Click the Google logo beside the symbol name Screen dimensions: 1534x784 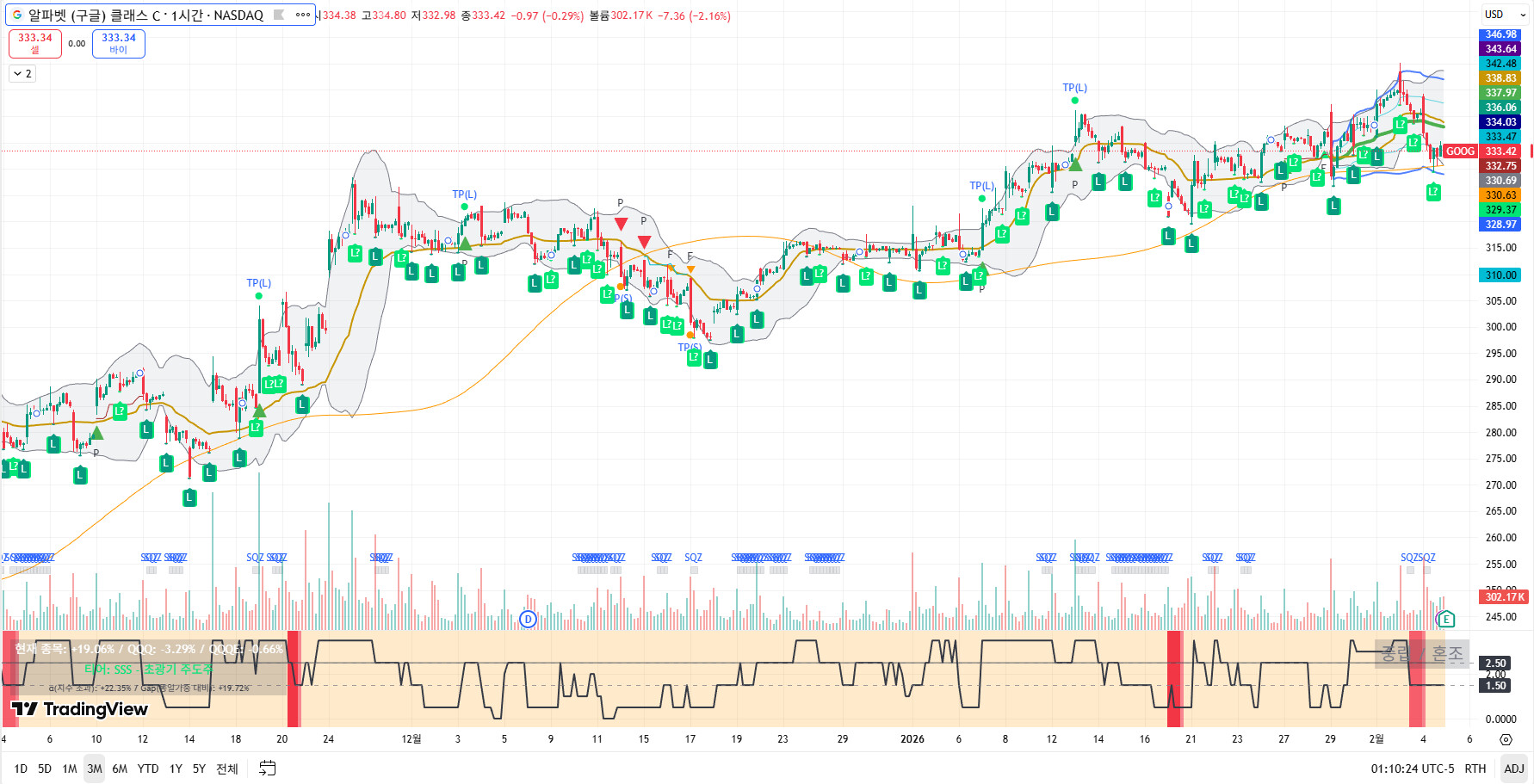(16, 15)
